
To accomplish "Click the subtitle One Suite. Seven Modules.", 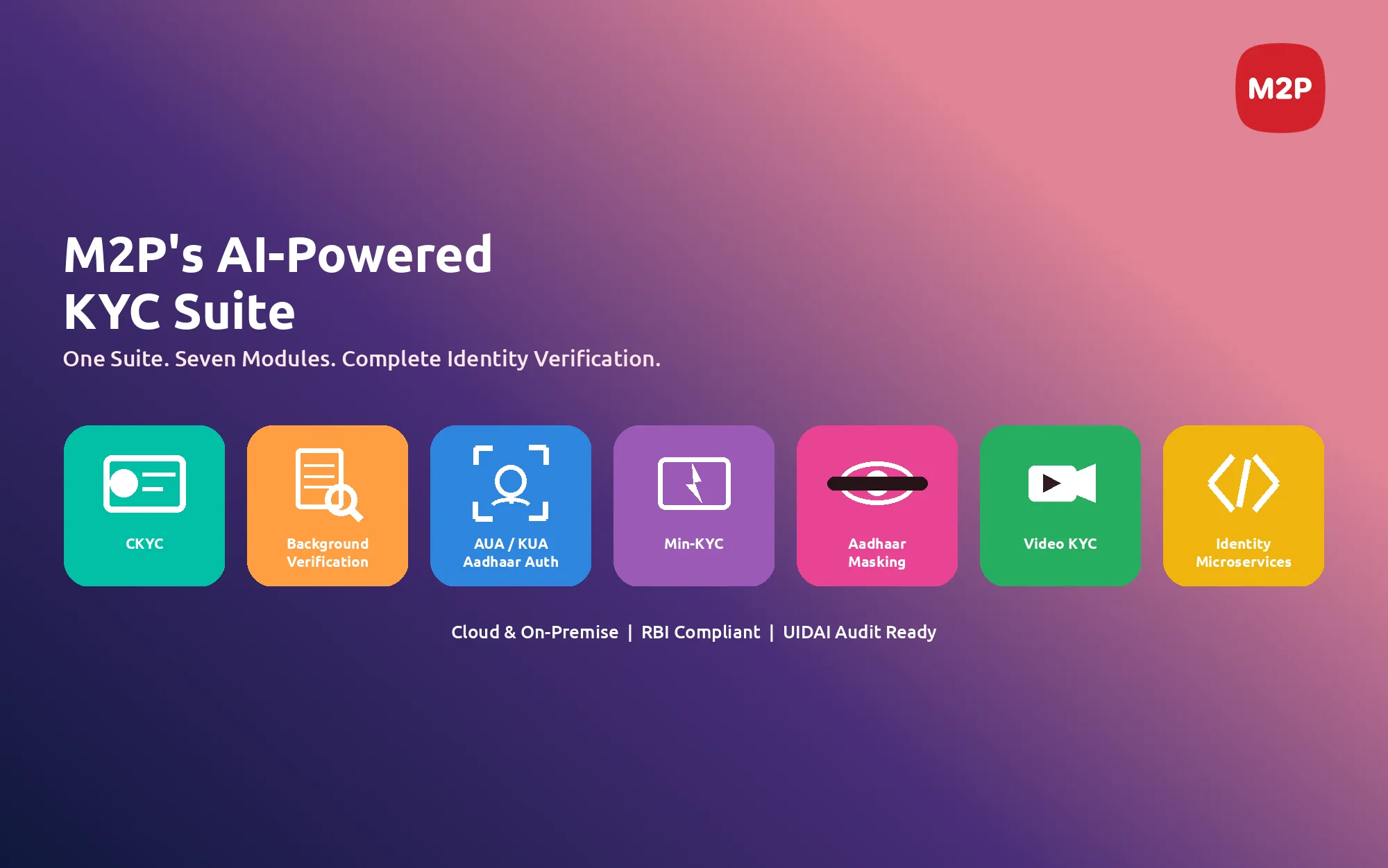I will pyautogui.click(x=200, y=359).
